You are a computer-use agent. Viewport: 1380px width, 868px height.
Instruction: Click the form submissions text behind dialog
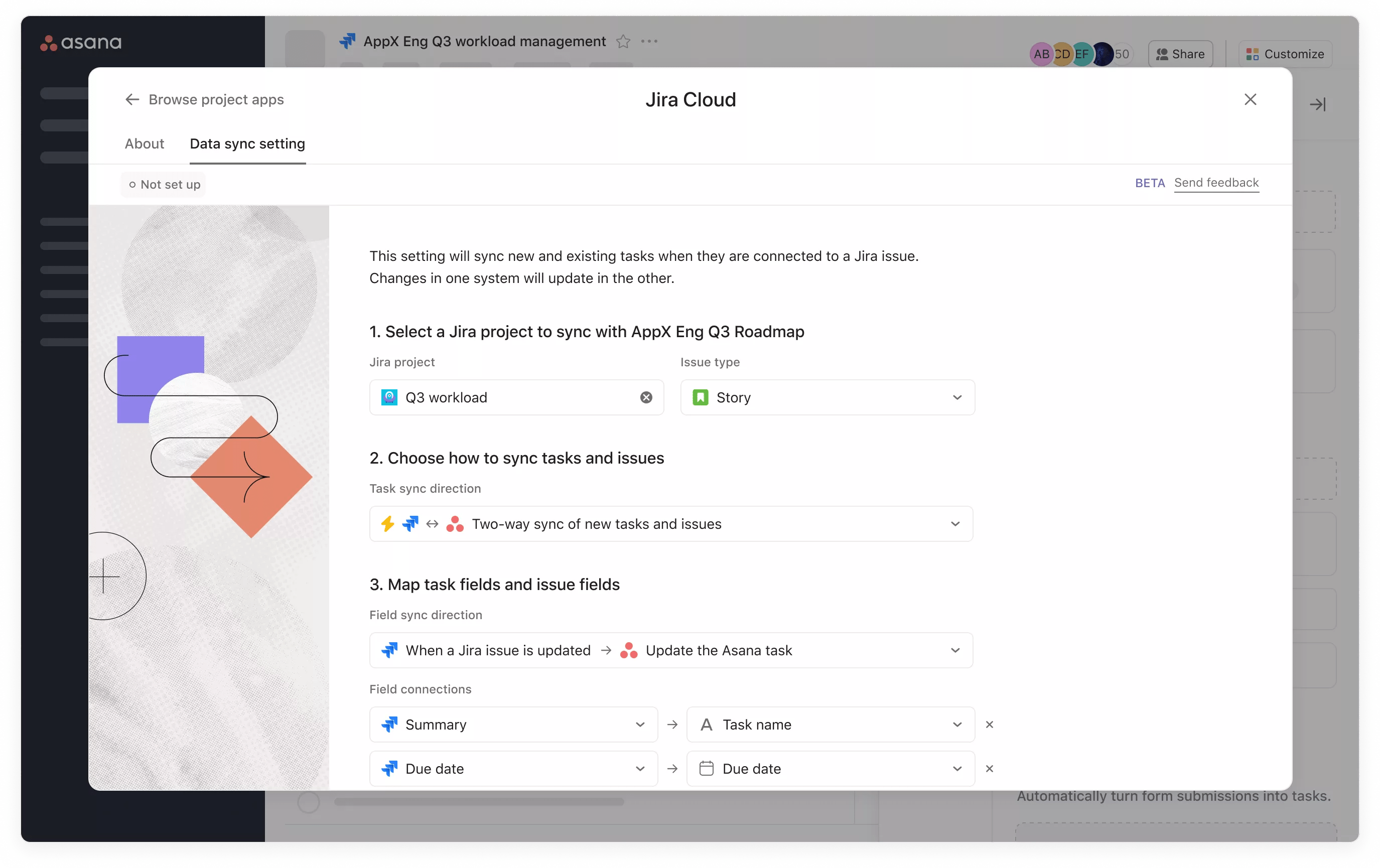(1174, 796)
